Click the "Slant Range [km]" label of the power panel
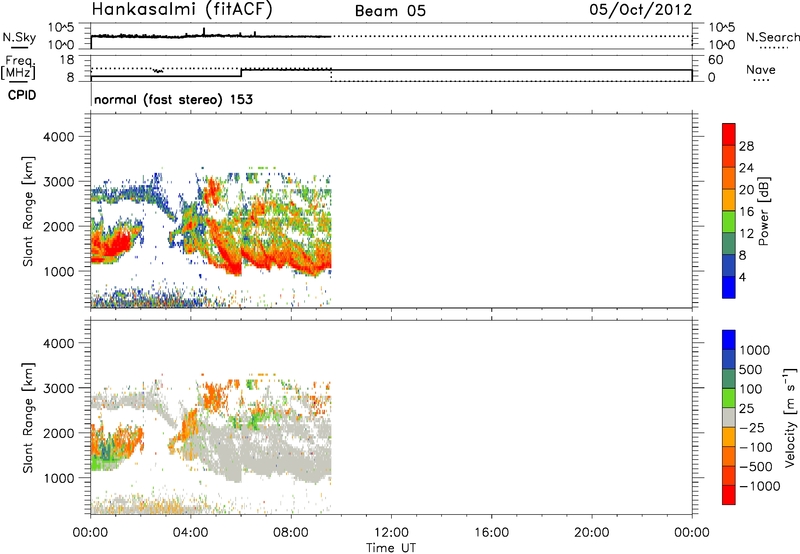800x554 pixels. click(x=28, y=211)
